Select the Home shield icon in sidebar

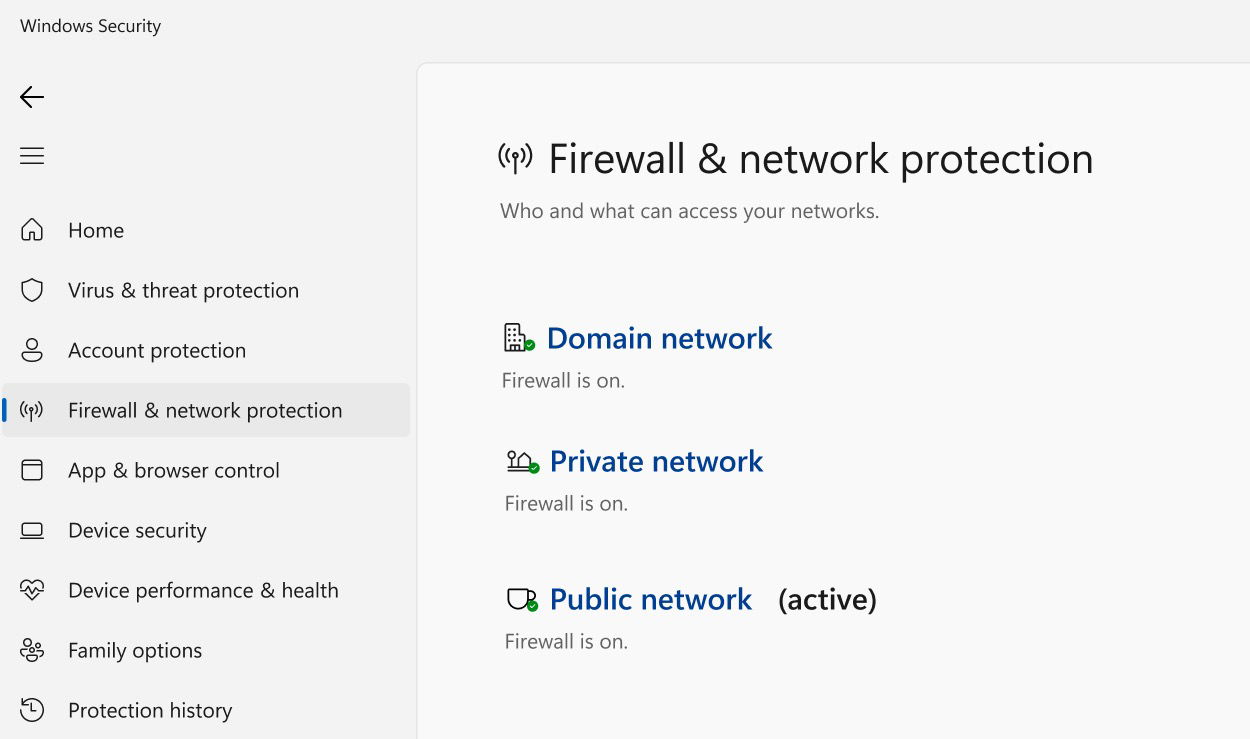click(x=32, y=230)
